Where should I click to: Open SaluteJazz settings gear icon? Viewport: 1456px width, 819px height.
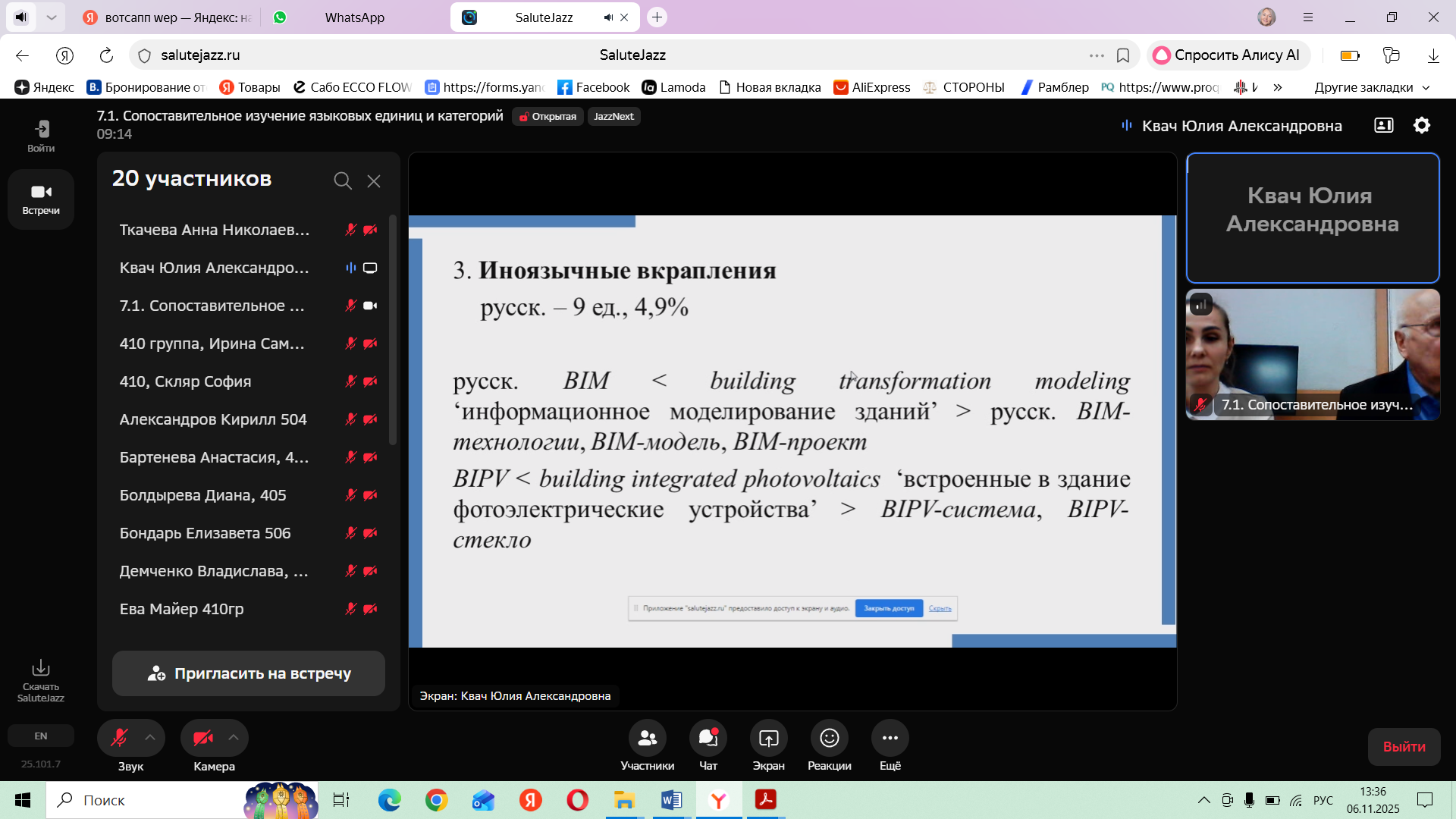[1422, 125]
